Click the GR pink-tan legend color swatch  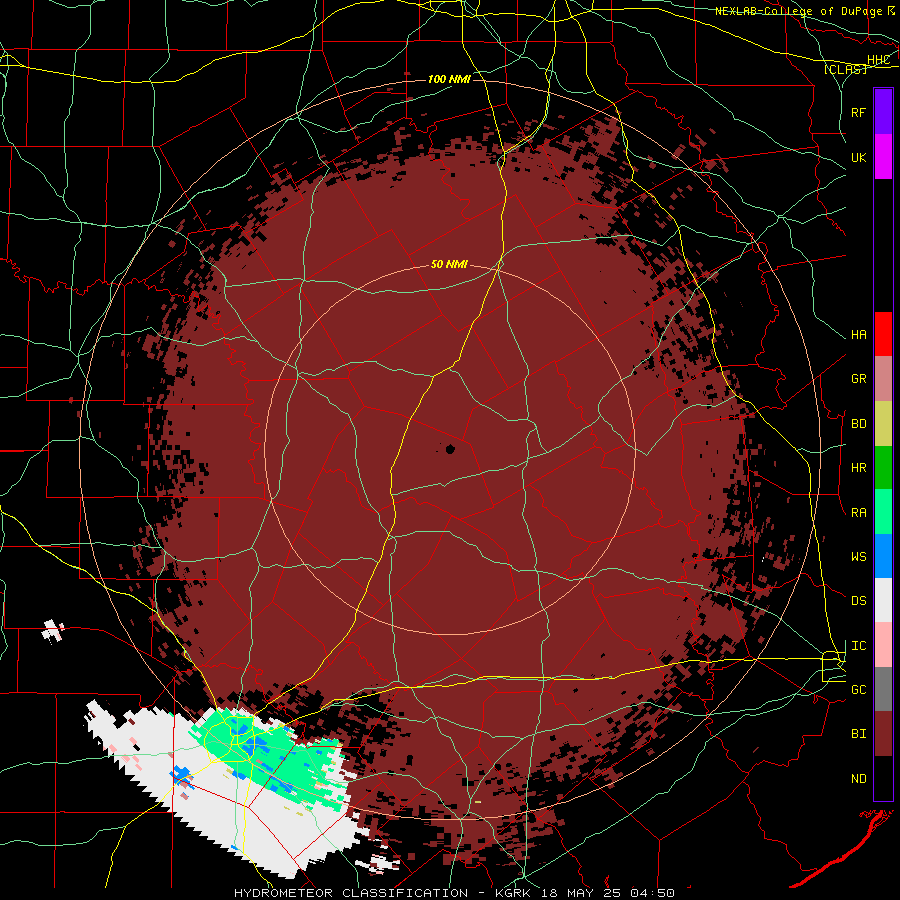click(883, 379)
